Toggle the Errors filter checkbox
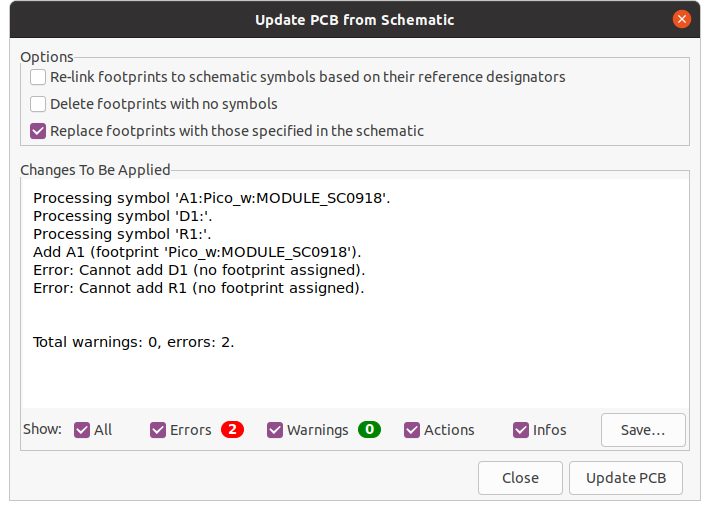710x510 pixels. coord(158,430)
